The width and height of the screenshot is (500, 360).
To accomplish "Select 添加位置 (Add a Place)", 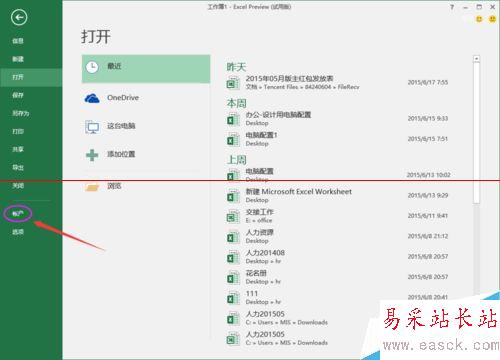I will pyautogui.click(x=121, y=154).
